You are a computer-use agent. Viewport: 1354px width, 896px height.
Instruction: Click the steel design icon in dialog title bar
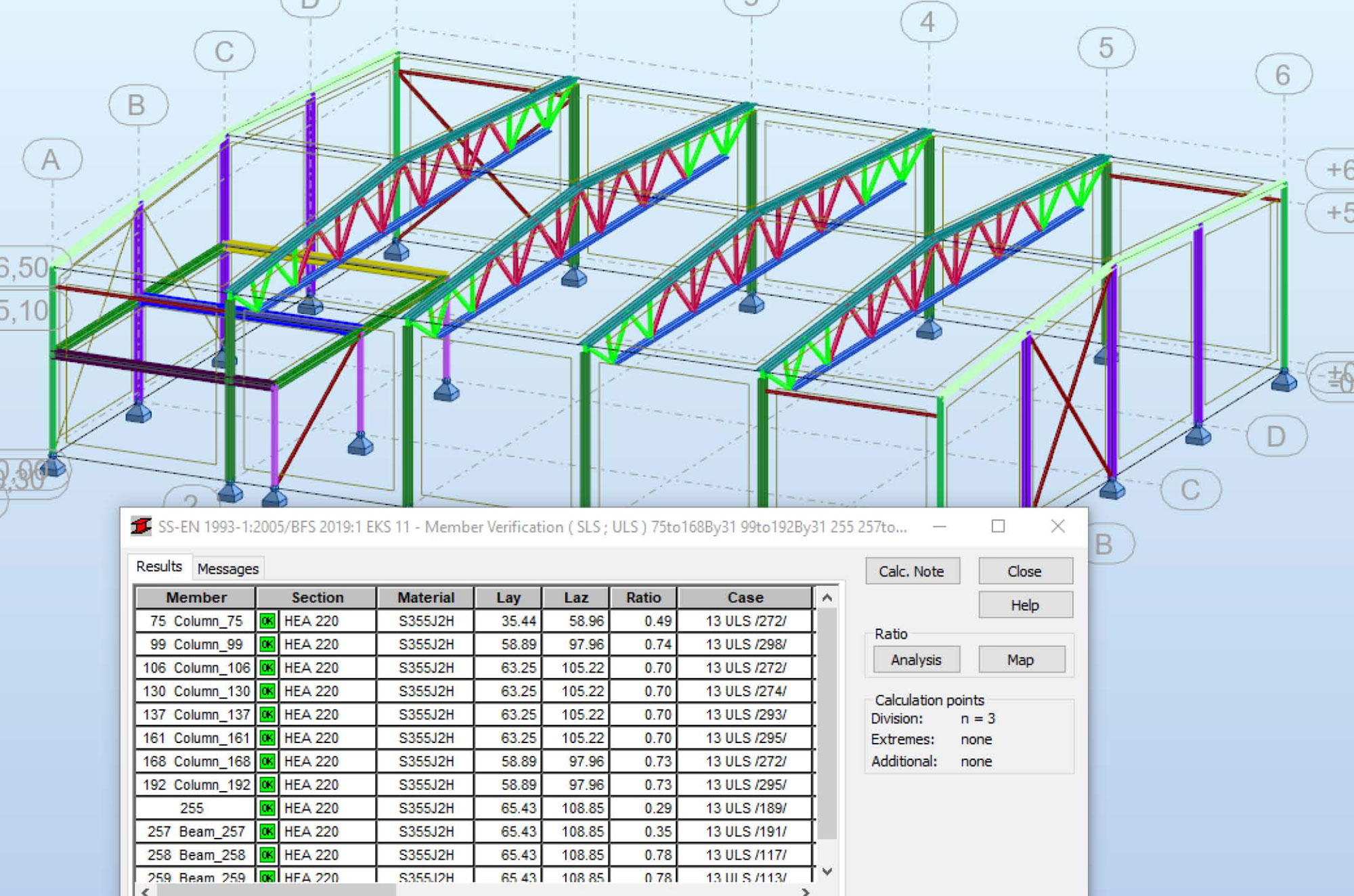(x=141, y=527)
